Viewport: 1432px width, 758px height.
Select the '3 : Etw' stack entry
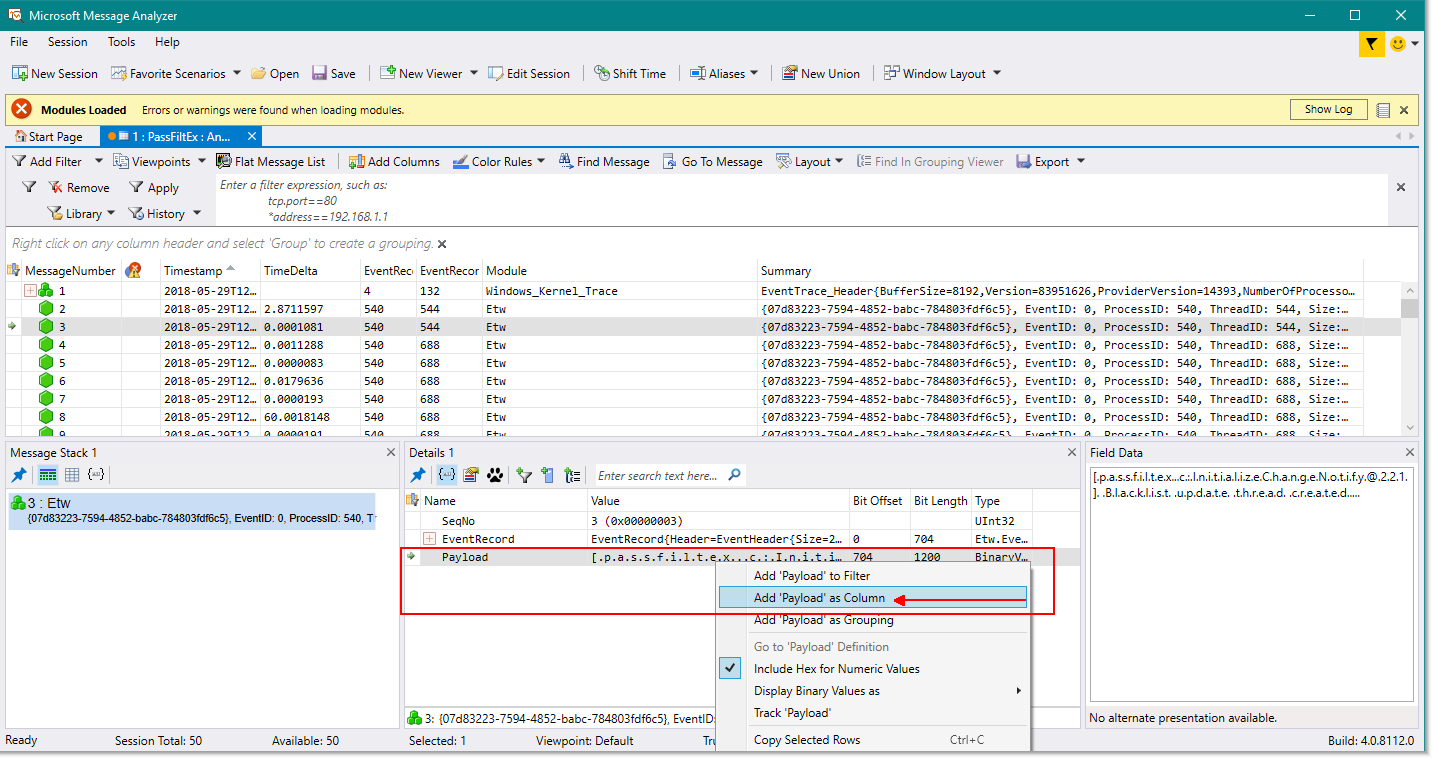(192, 510)
